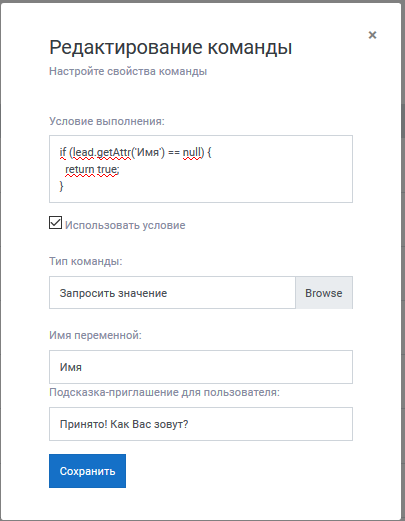The width and height of the screenshot is (405, 521).
Task: Click Browse to choose command type
Action: pyautogui.click(x=324, y=293)
